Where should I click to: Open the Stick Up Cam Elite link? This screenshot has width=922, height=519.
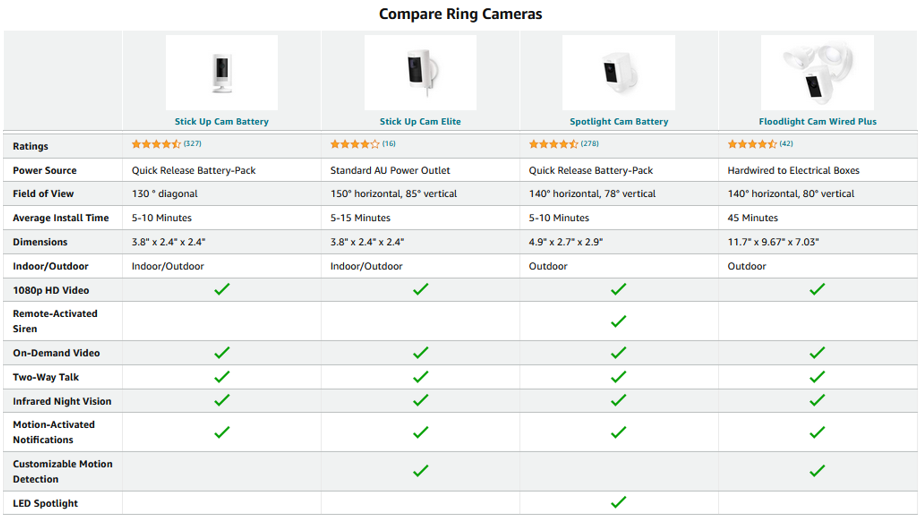pos(420,122)
